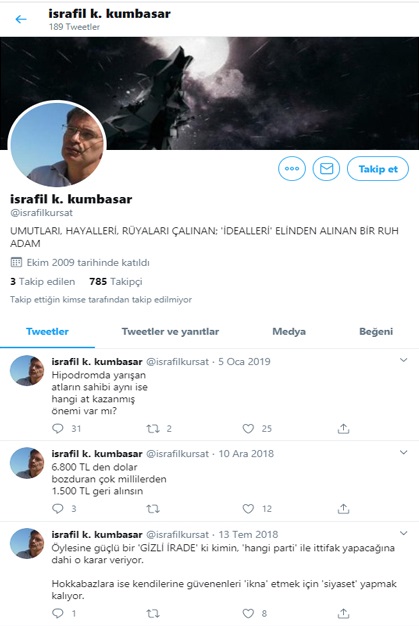The width and height of the screenshot is (419, 626).
Task: Share the 13 Tem 2018 tweet
Action: [343, 613]
